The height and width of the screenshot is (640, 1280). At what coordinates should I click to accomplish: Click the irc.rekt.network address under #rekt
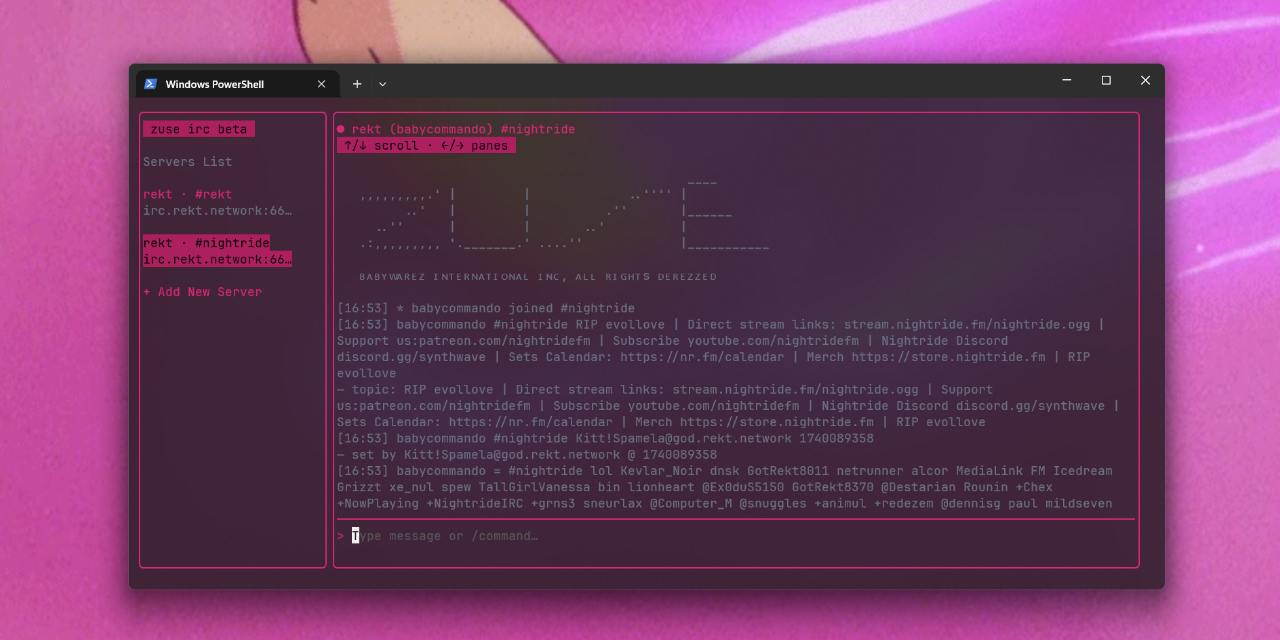[x=217, y=211]
